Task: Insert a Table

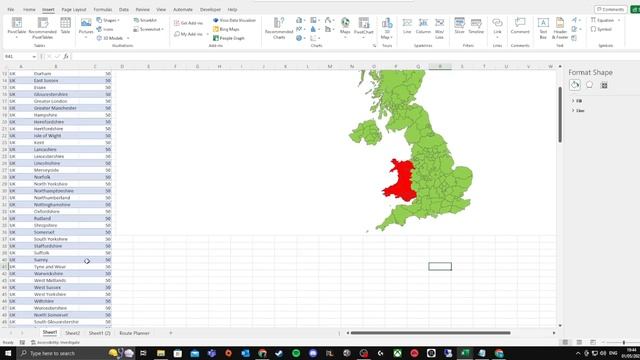Action: [x=65, y=26]
